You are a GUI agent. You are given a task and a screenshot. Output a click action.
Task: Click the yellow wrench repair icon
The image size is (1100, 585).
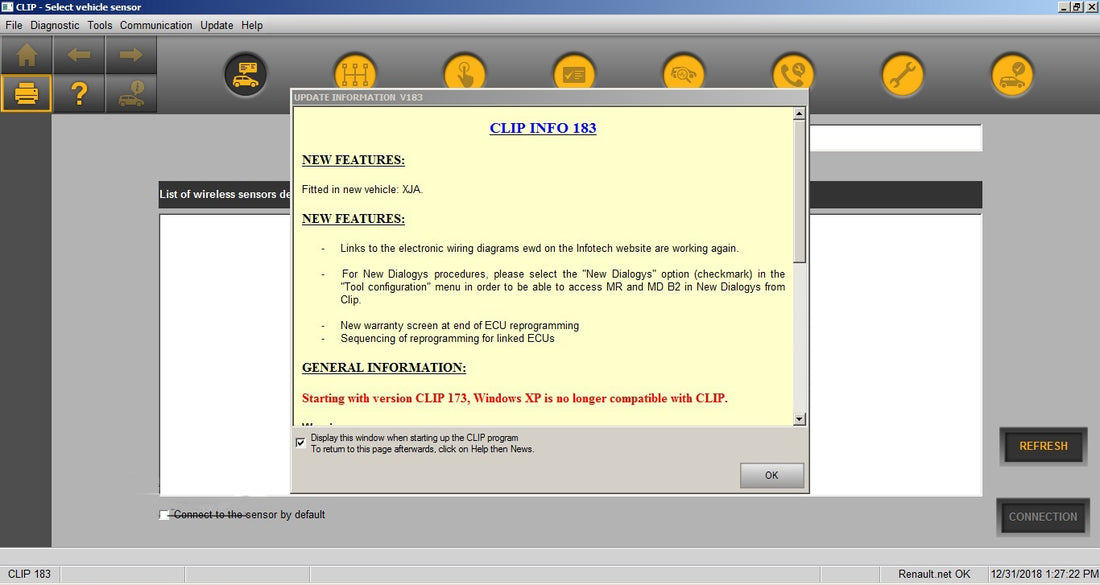902,75
